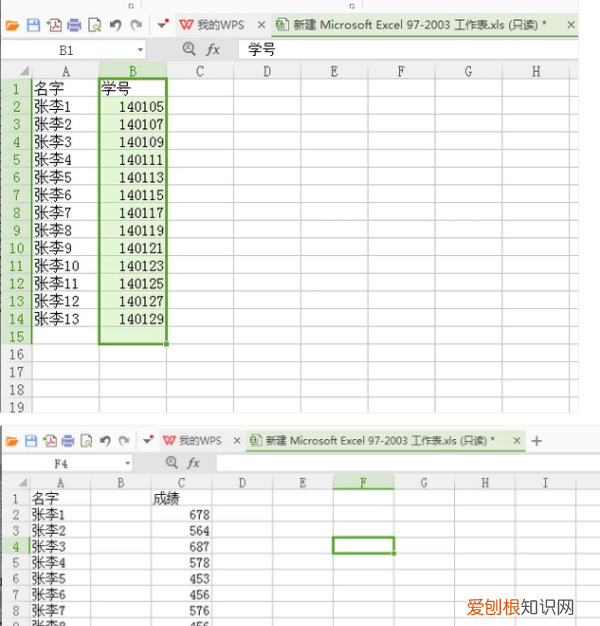
Task: Click the Print Preview icon in upper toolbar
Action: pyautogui.click(x=95, y=25)
